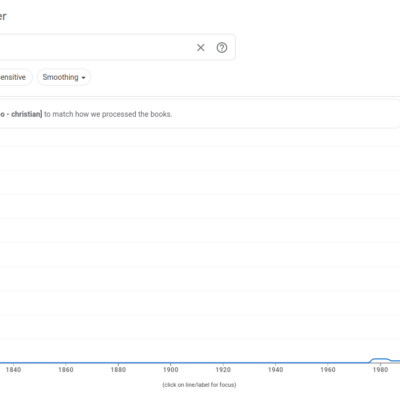Select the 1940 label on the year axis

tap(275, 370)
